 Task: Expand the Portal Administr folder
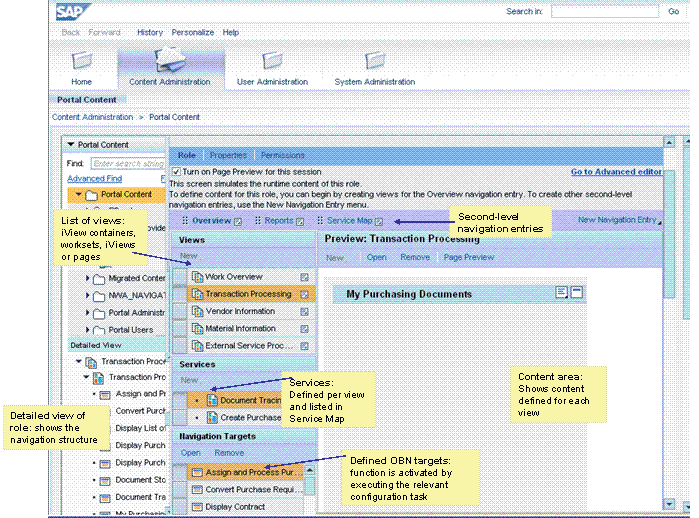[x=87, y=312]
